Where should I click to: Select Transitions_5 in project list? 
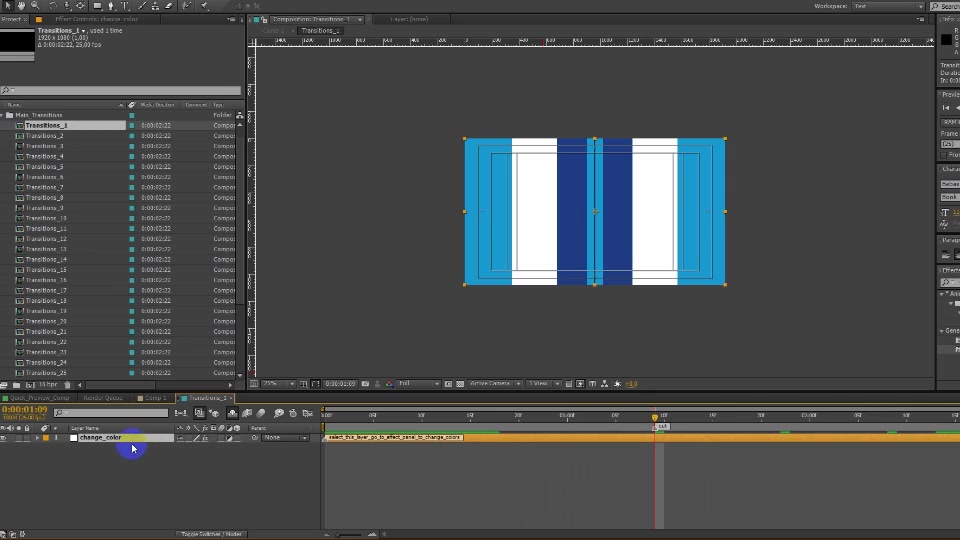tap(45, 167)
